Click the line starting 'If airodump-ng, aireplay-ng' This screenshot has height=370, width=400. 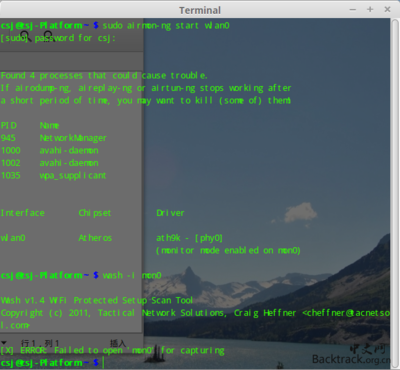146,88
